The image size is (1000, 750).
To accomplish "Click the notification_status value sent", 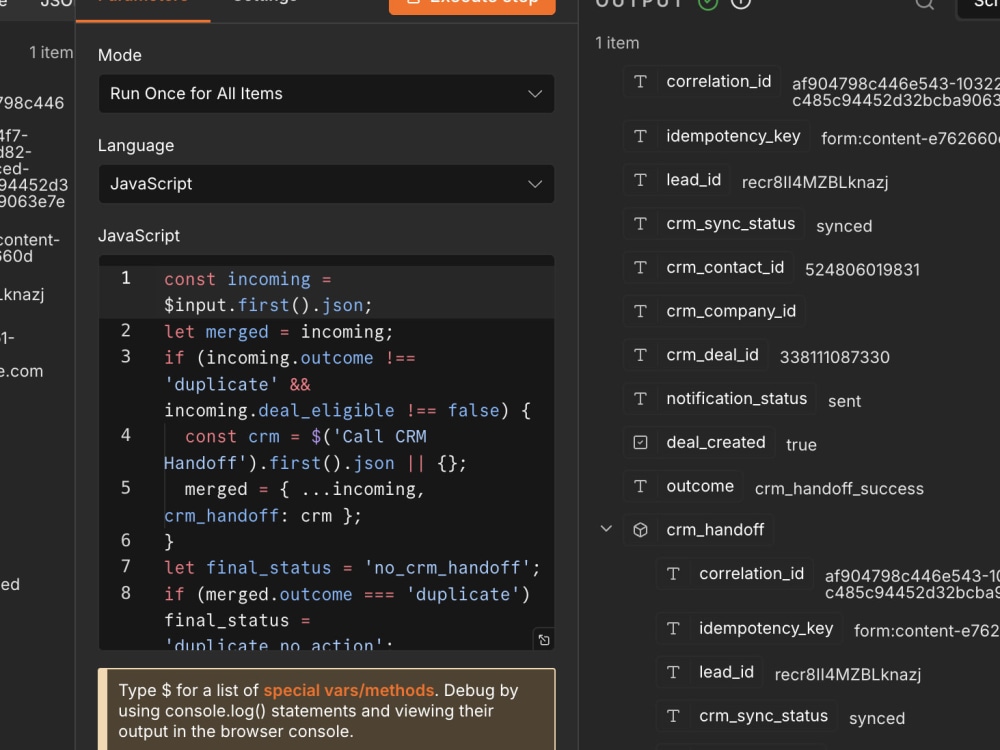I will (x=844, y=401).
